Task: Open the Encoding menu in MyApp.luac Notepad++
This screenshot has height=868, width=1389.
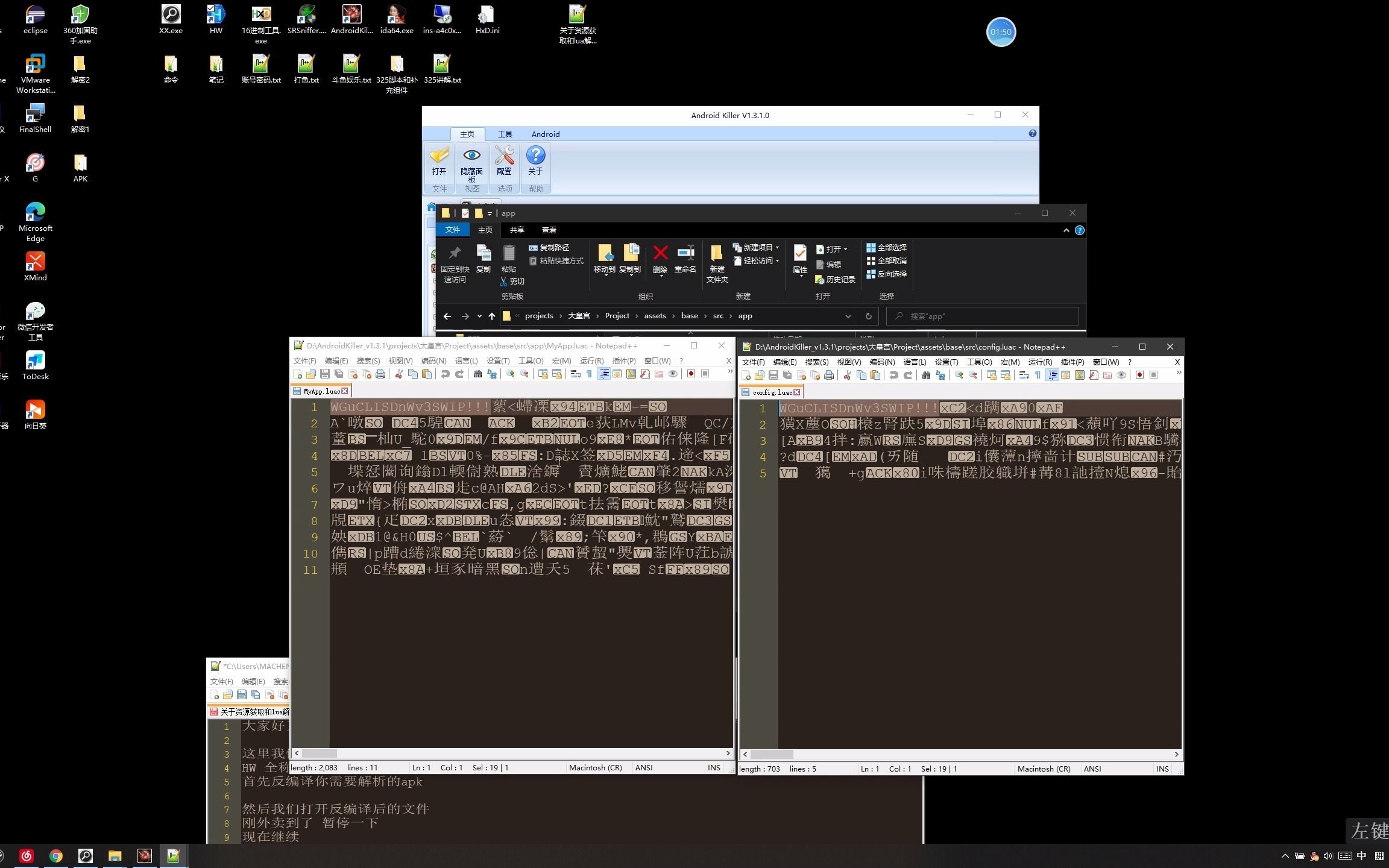Action: (433, 361)
